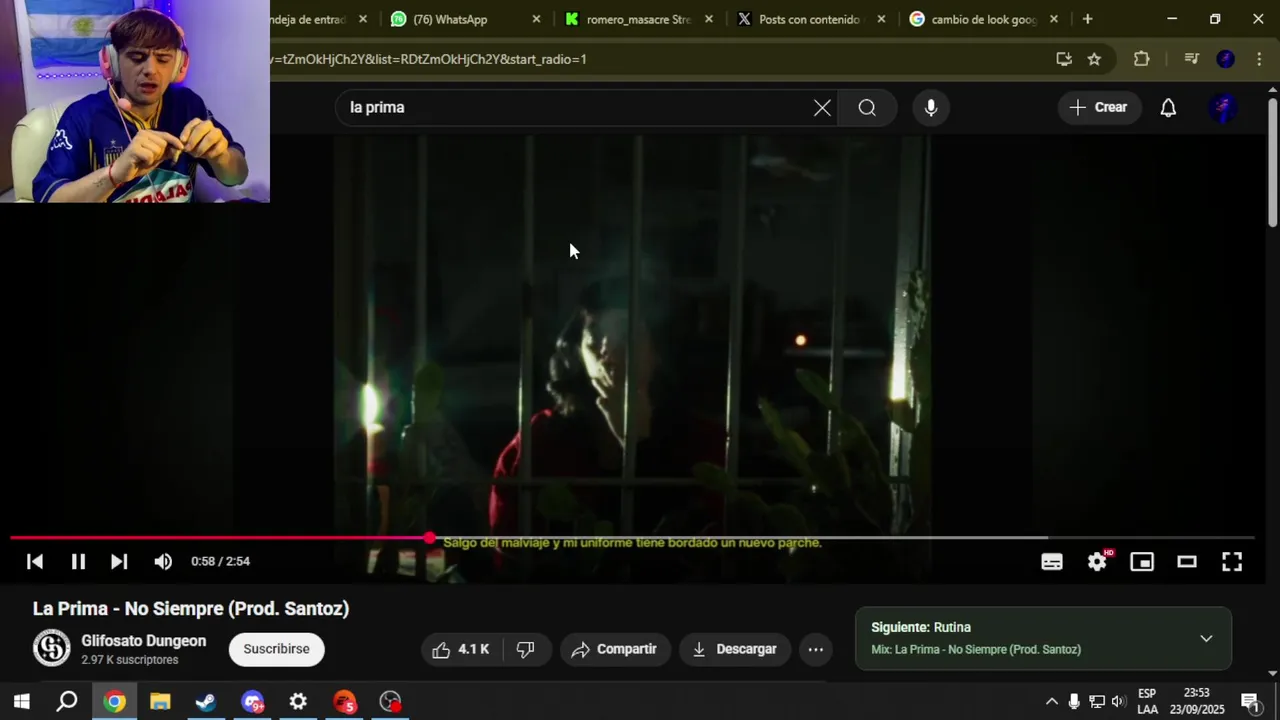
Task: Open taskbar search
Action: coord(67,702)
